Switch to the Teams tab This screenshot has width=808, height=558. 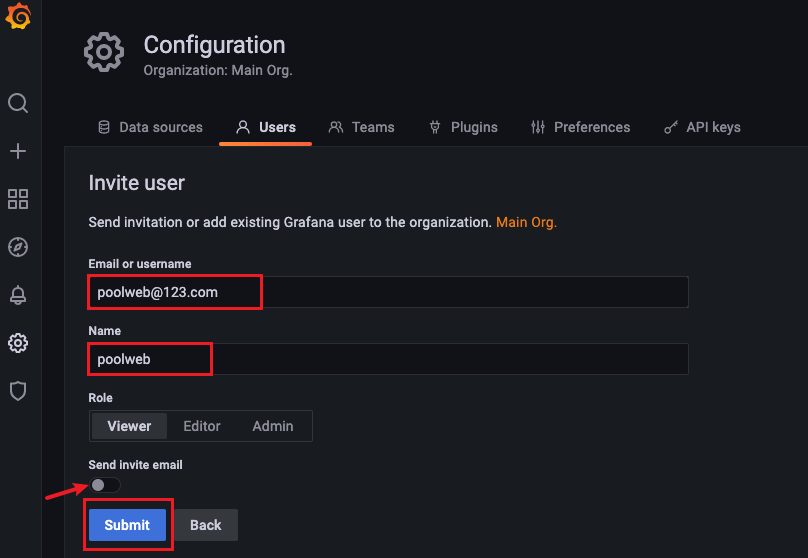(361, 127)
